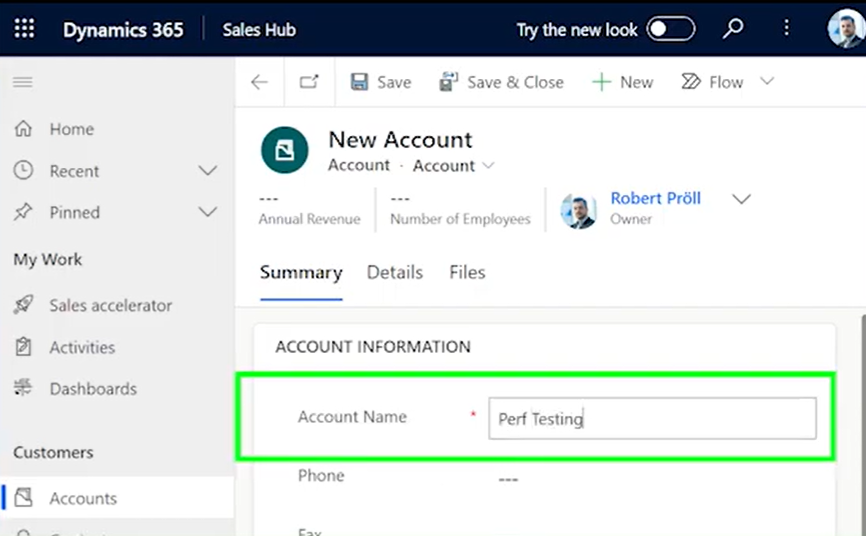Open record in new window icon
The width and height of the screenshot is (866, 536).
309,82
